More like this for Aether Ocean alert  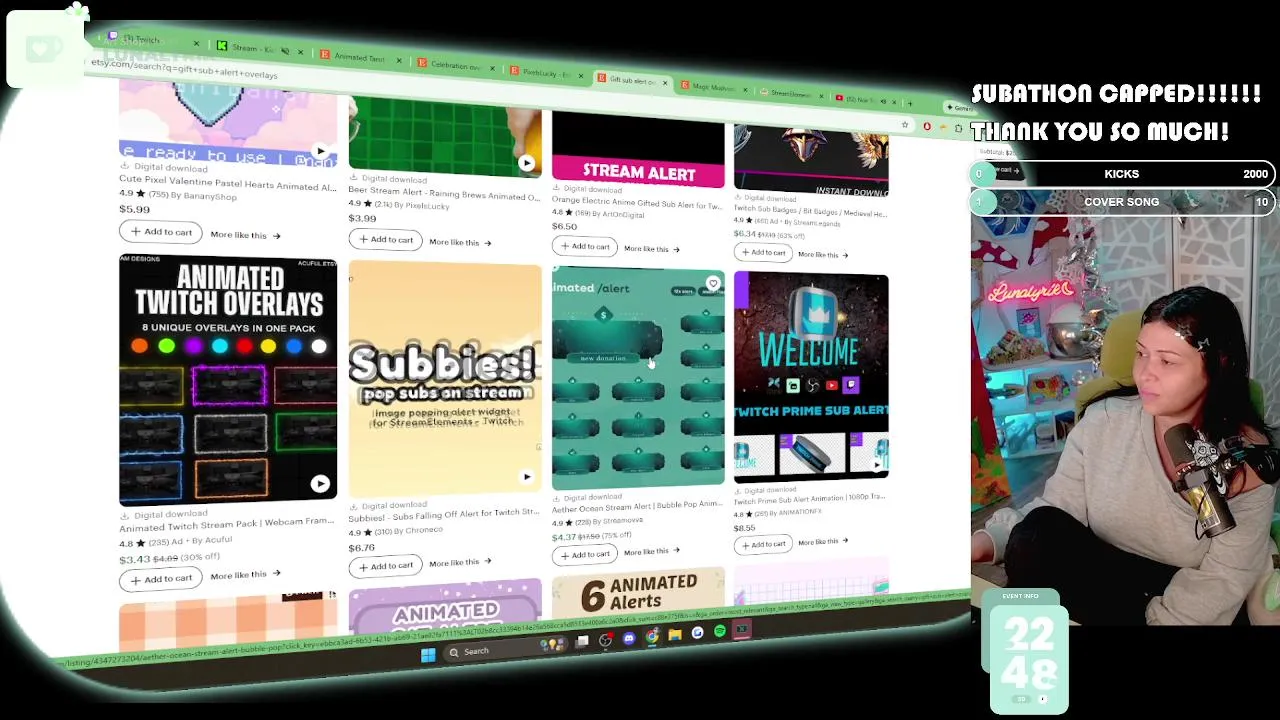coord(651,551)
